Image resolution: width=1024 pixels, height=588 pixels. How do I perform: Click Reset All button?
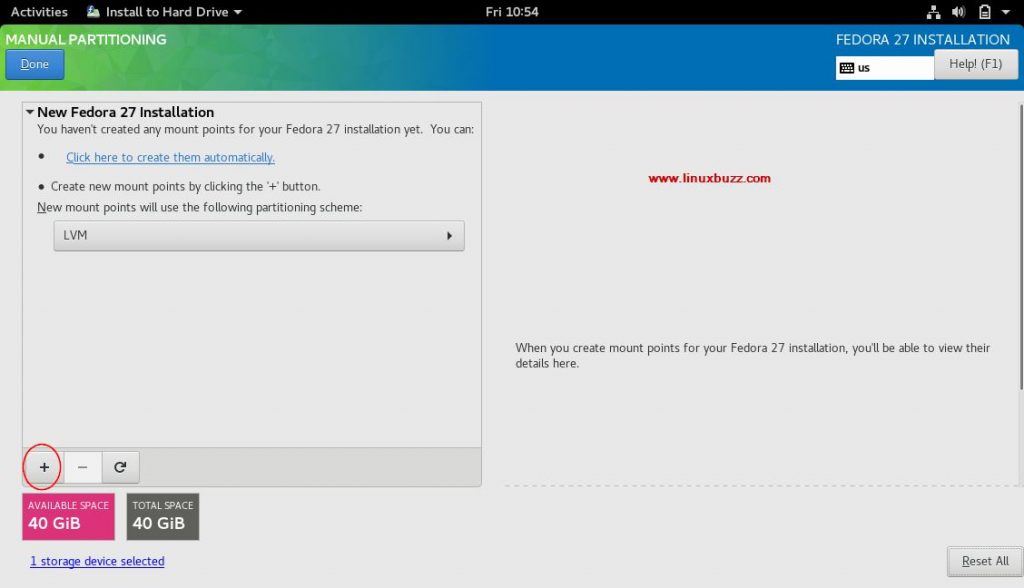985,561
